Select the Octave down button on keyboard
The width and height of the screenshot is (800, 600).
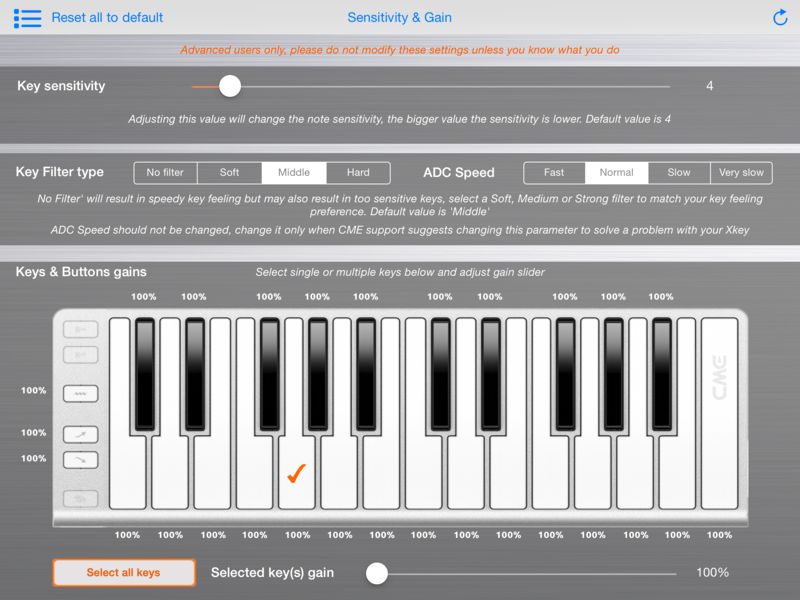(81, 355)
